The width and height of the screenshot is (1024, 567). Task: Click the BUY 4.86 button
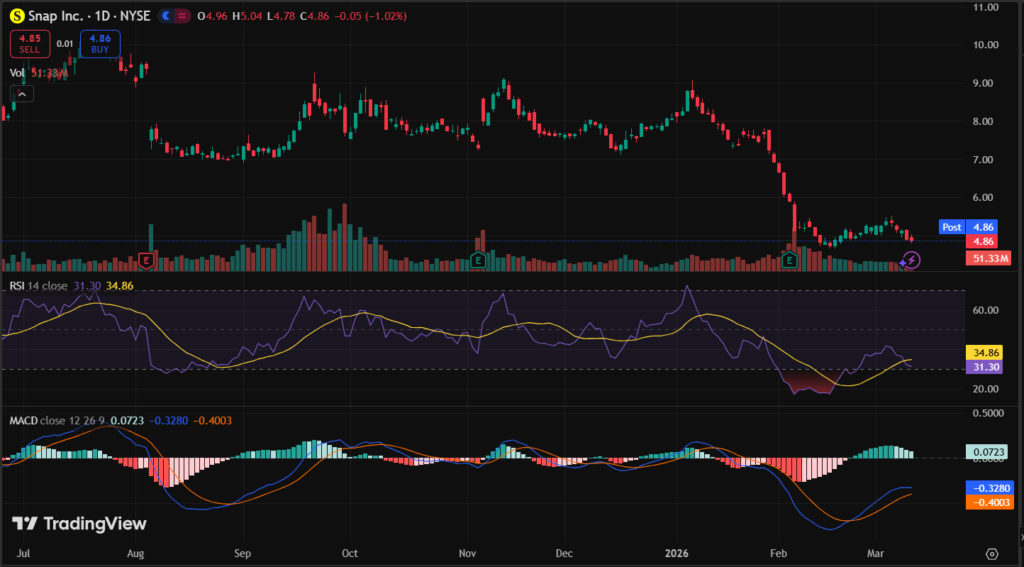[x=100, y=43]
